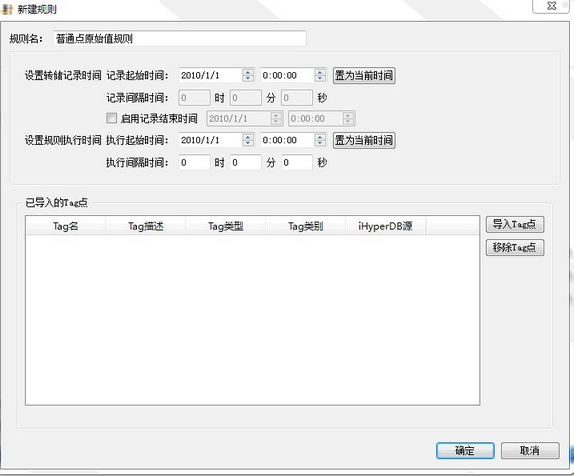Click the 执行间隔时间 minutes field
Screen dimensions: 574x476
tap(246, 163)
